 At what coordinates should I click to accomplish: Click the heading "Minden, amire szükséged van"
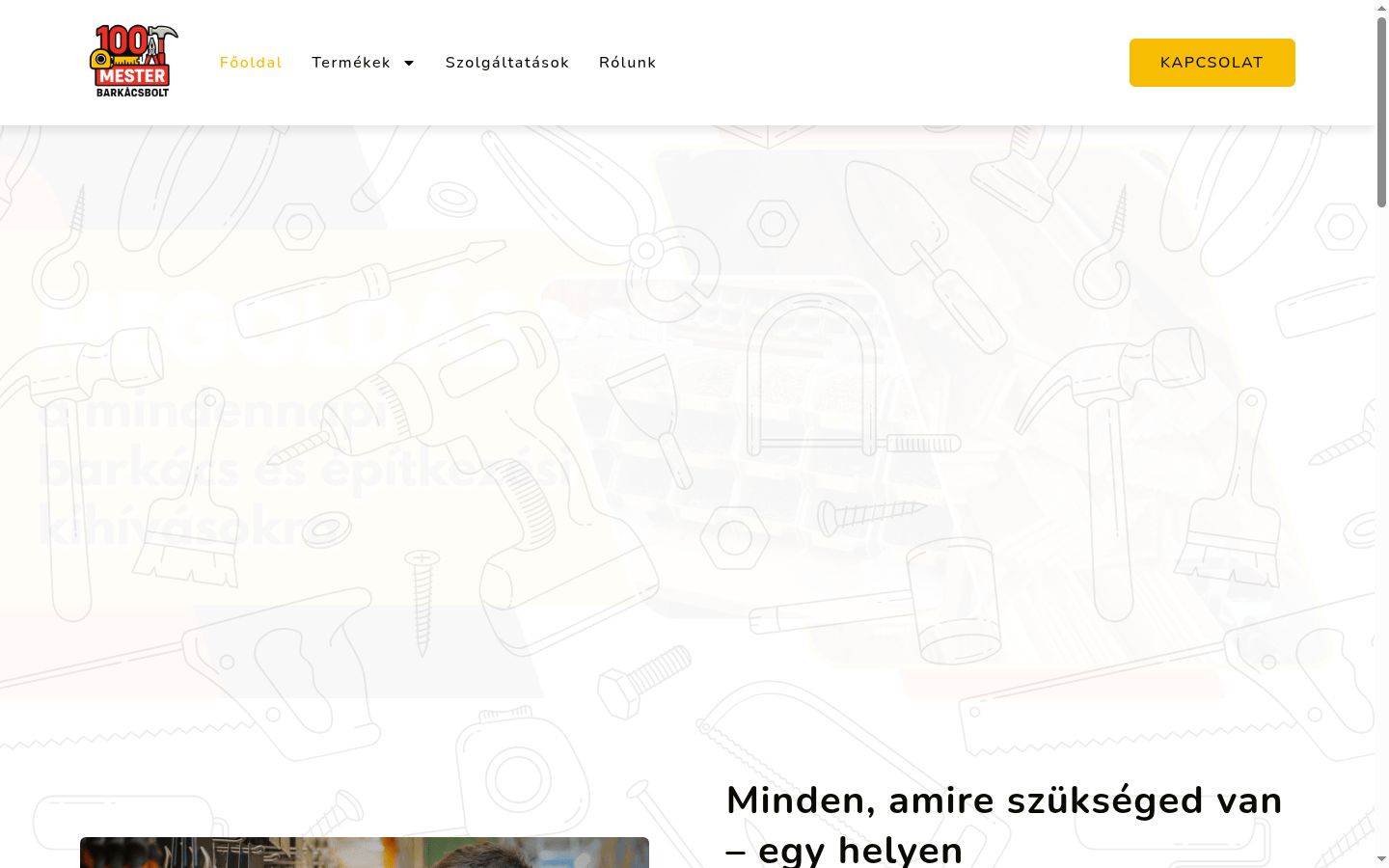1004,825
